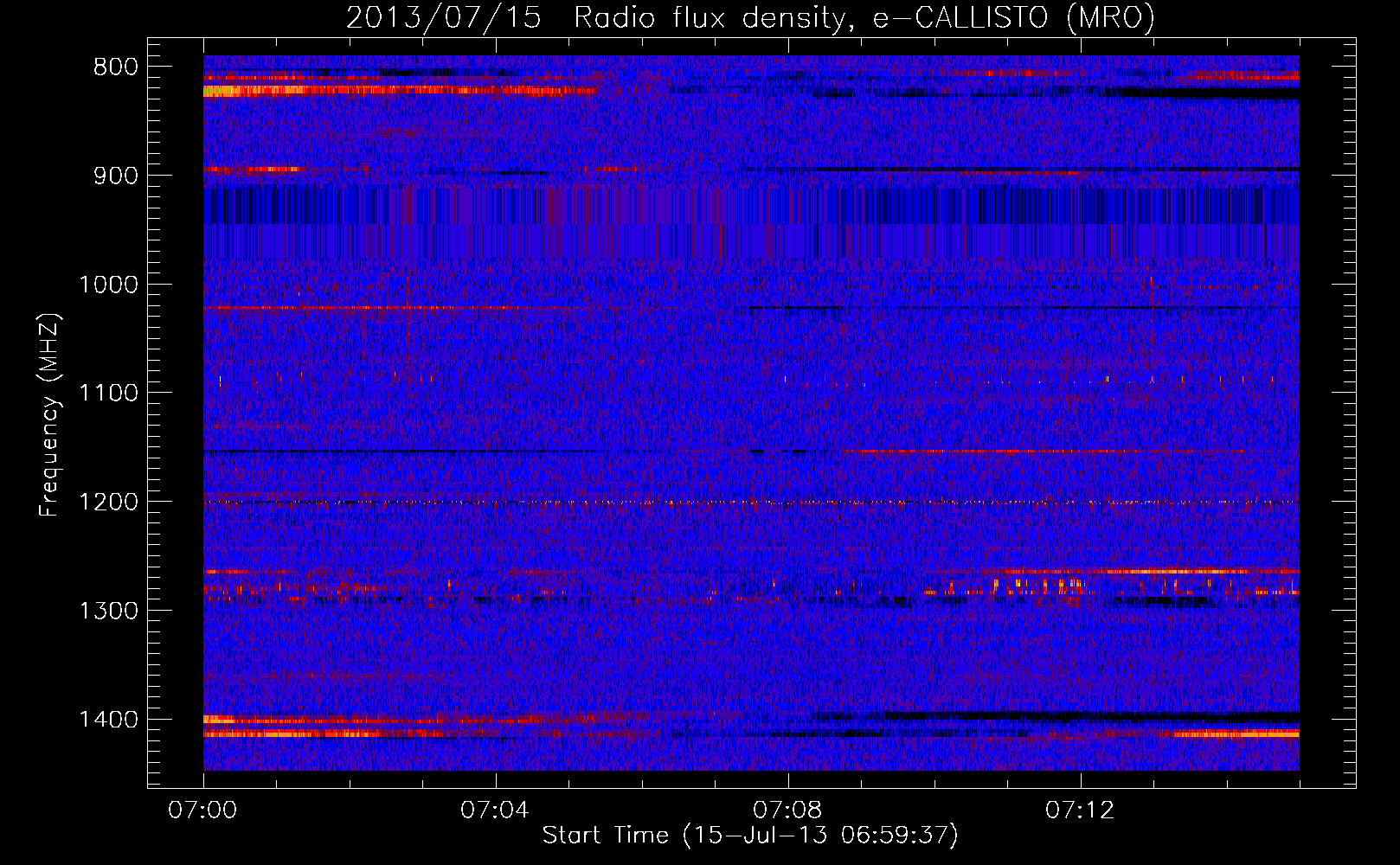This screenshot has height=865, width=1400.
Task: Click the 07:04 time tick label
Action: (494, 811)
